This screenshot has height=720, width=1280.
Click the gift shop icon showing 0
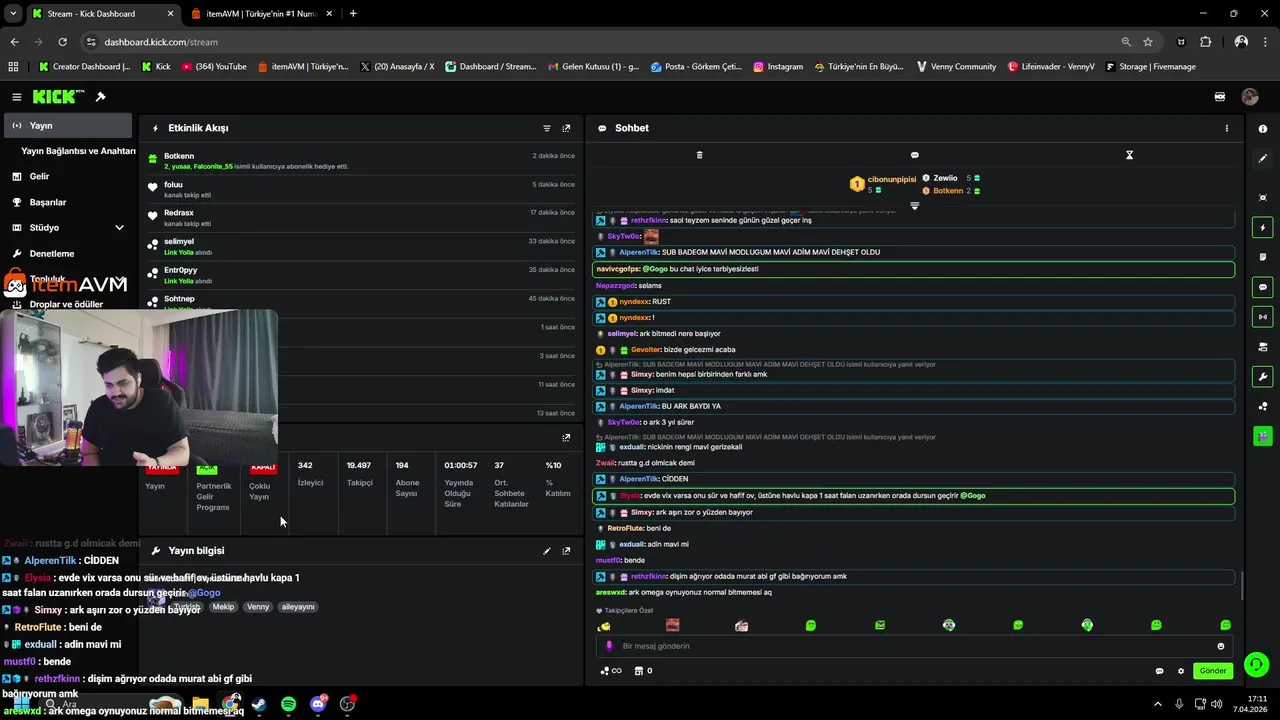[x=644, y=671]
